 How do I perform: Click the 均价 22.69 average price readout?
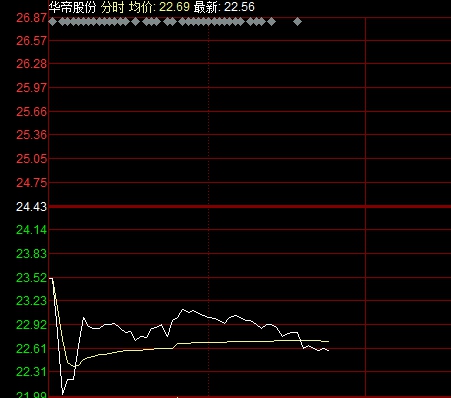point(159,7)
